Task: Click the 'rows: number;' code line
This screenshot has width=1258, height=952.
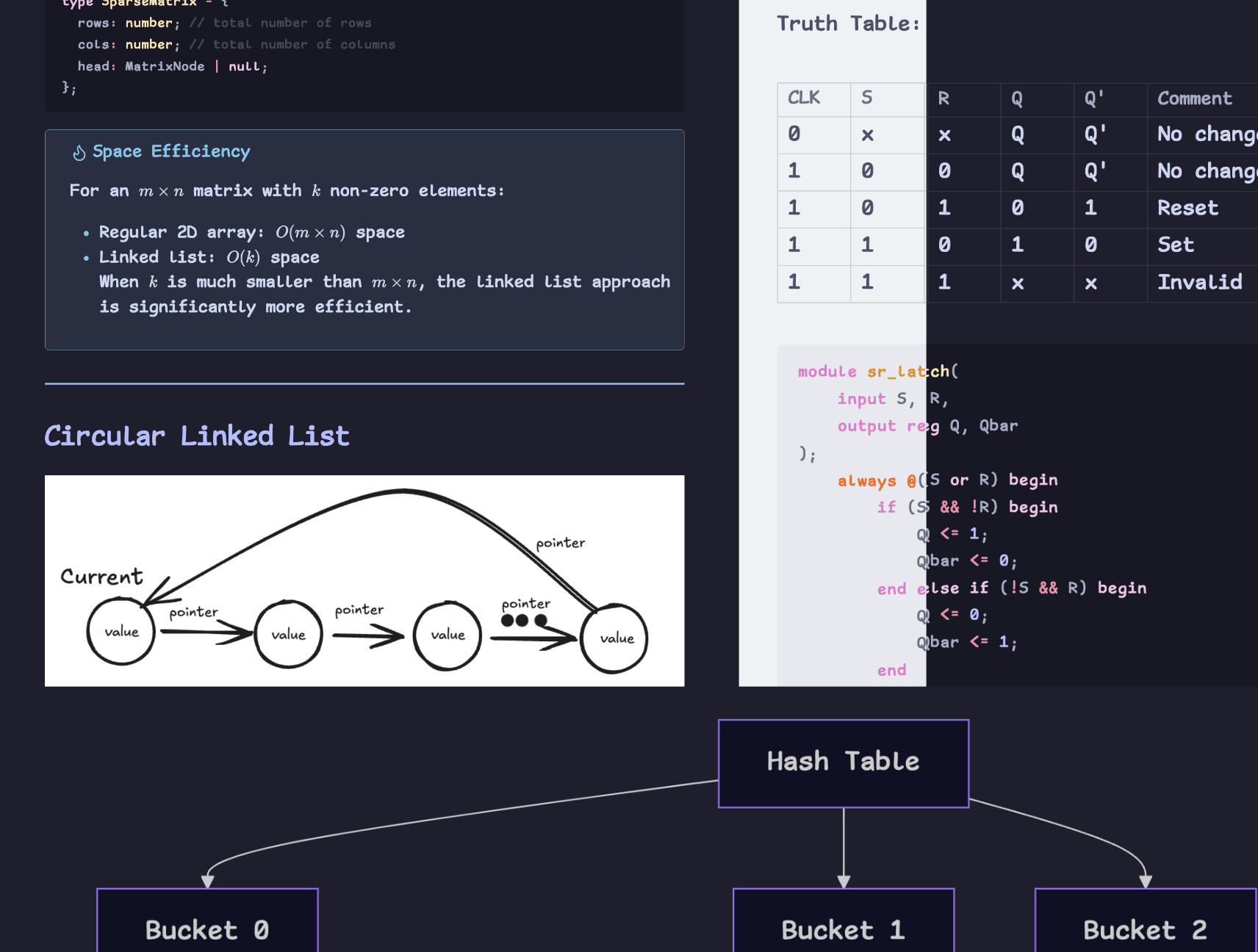Action: pyautogui.click(x=225, y=24)
